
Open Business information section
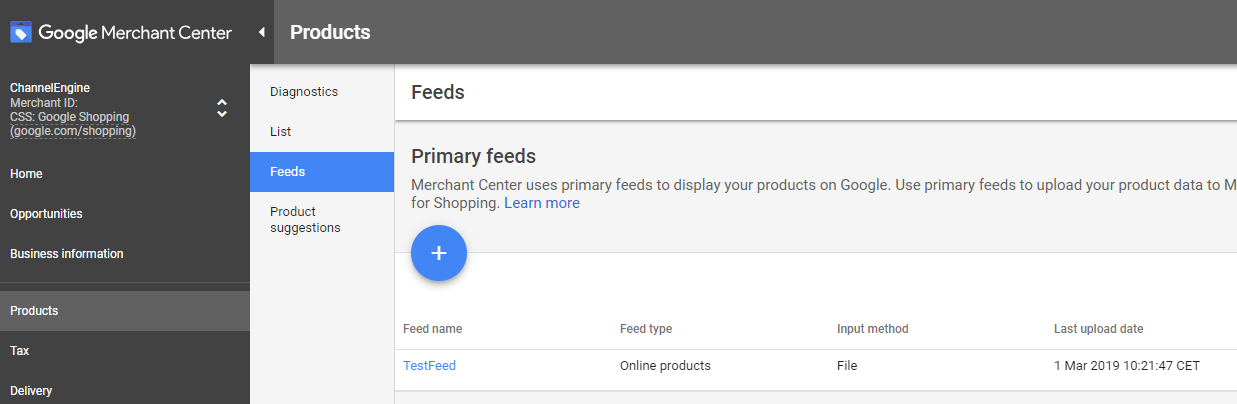pyautogui.click(x=66, y=254)
